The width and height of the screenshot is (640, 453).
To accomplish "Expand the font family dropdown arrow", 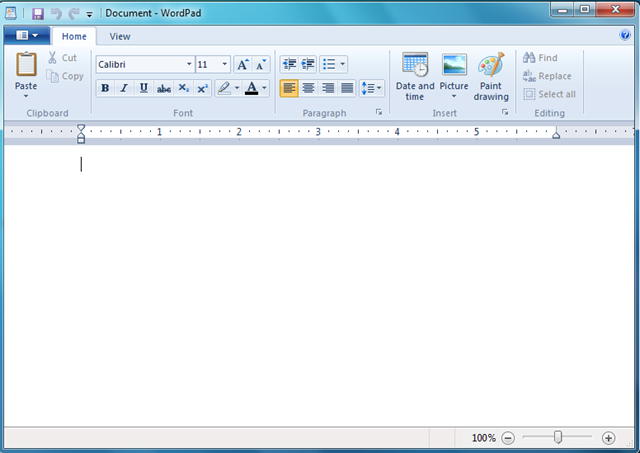I will click(189, 64).
